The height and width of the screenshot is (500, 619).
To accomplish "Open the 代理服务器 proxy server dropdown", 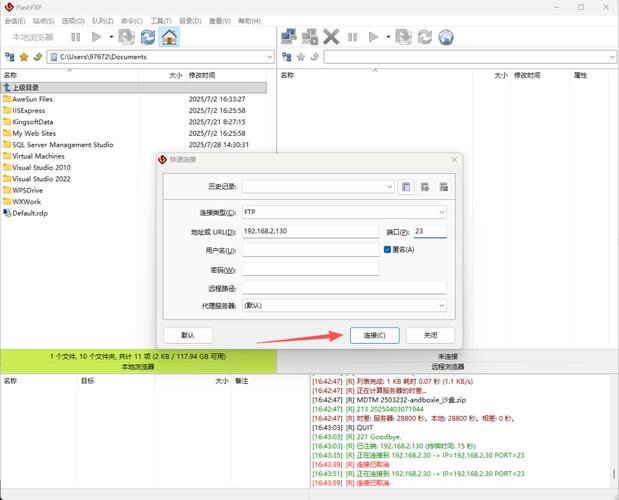I will 441,305.
